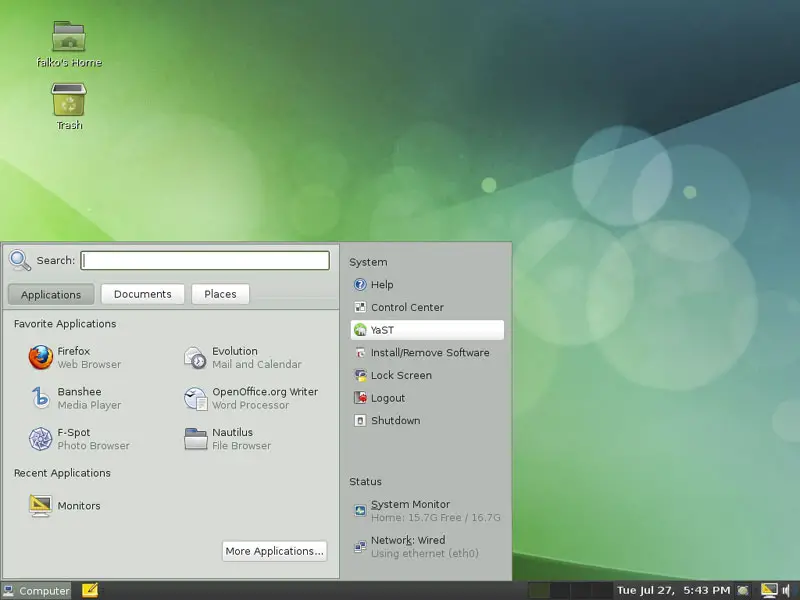Viewport: 800px width, 600px height.
Task: Open Evolution mail and calendar
Action: click(x=243, y=357)
